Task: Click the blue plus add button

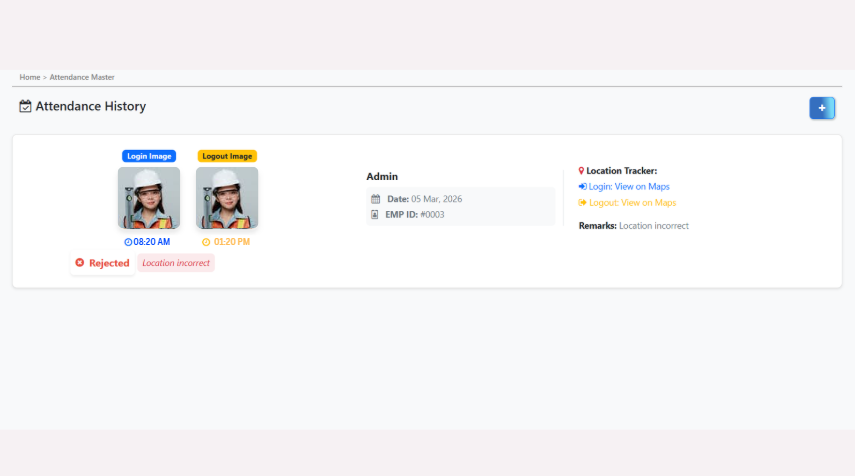Action: (x=822, y=108)
